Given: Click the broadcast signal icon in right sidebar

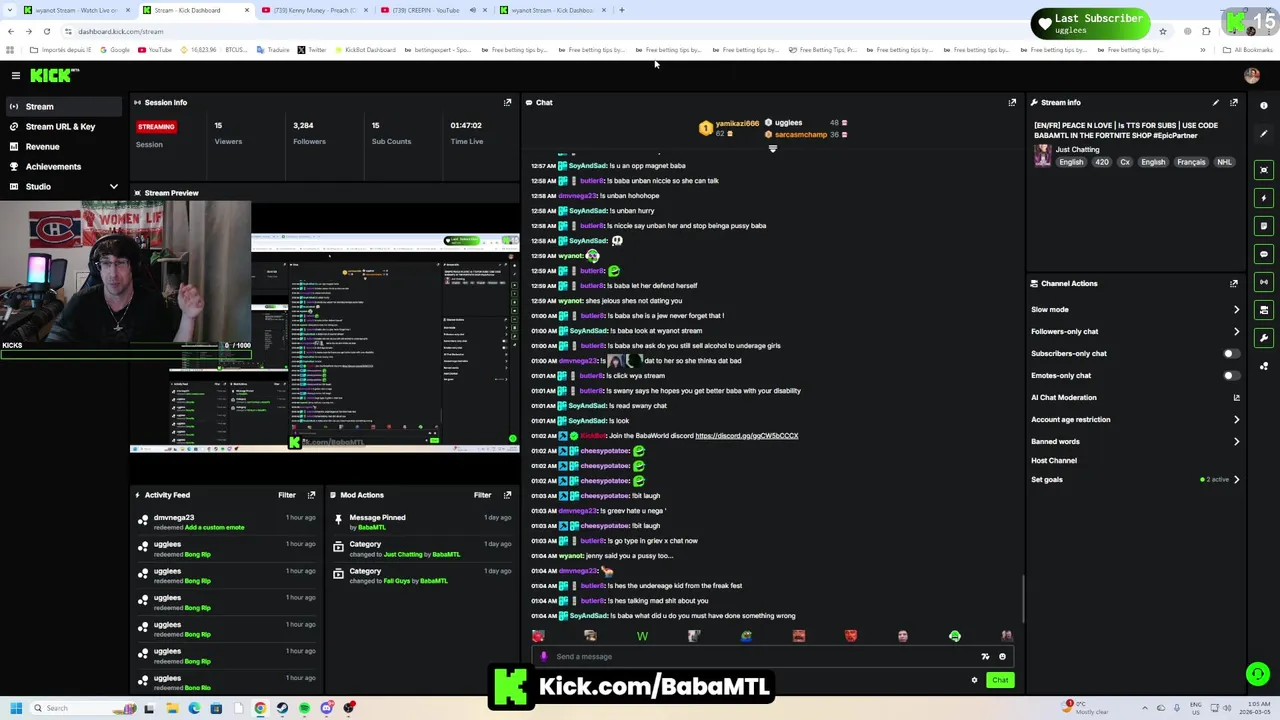Looking at the screenshot, I should click(x=1264, y=282).
